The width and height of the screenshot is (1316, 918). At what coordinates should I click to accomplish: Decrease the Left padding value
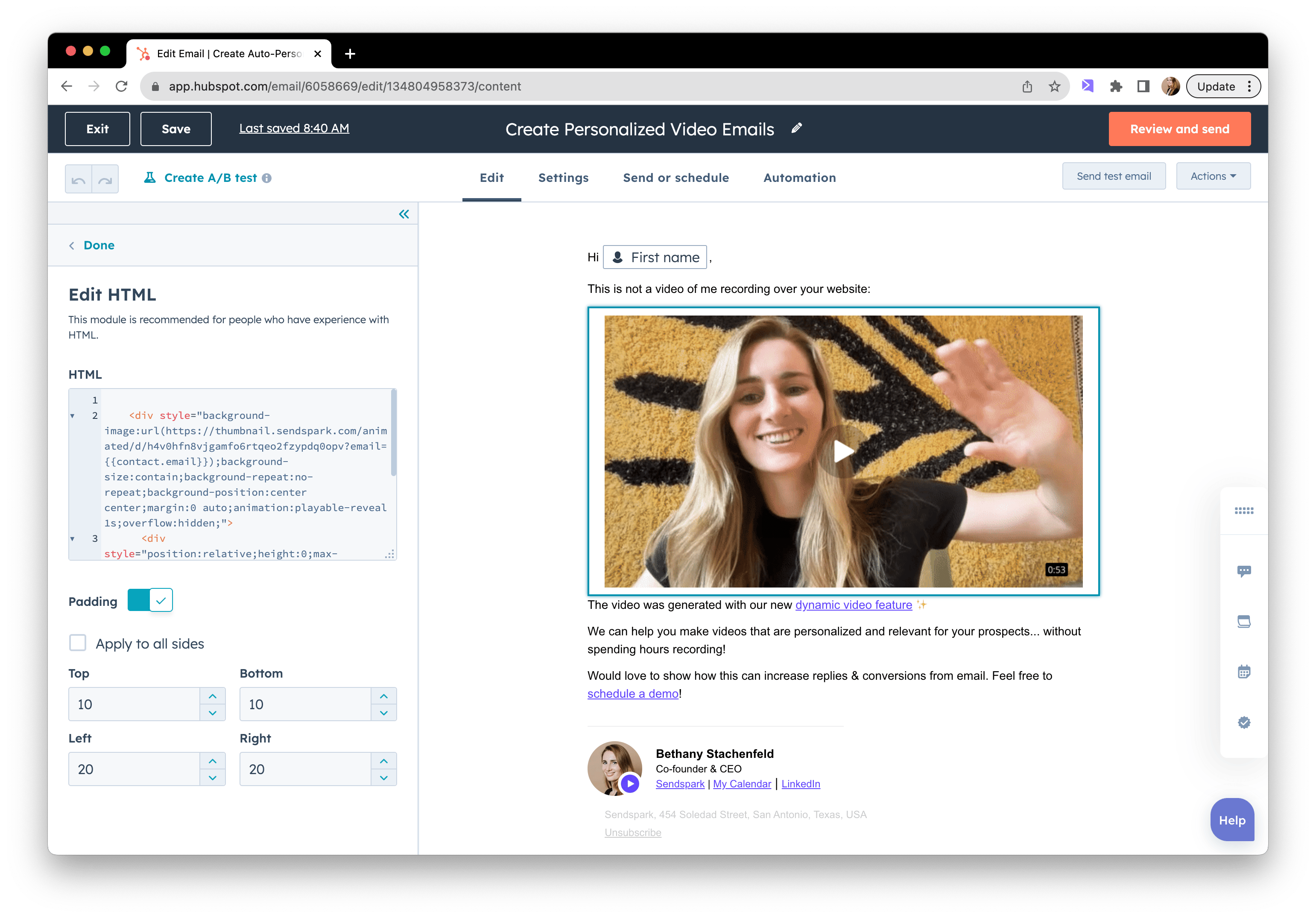coord(213,777)
